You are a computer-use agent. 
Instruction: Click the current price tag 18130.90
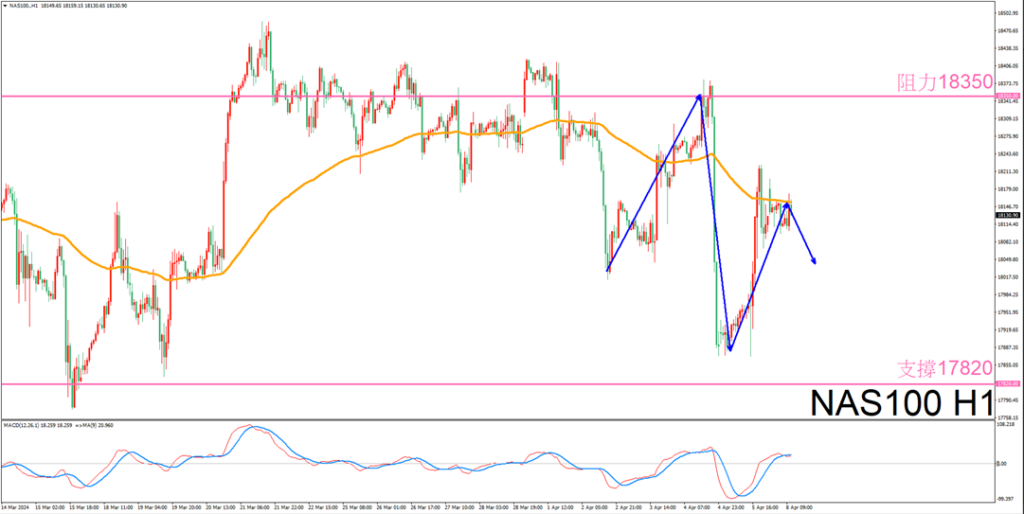tap(1006, 215)
